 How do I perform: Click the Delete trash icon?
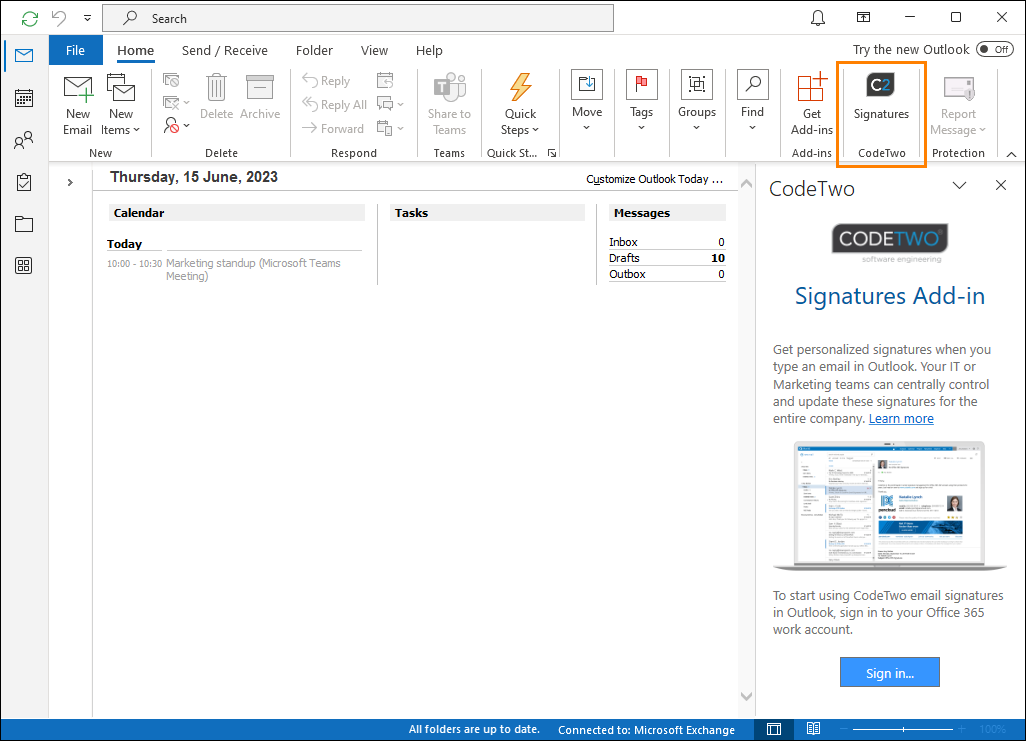click(x=216, y=98)
